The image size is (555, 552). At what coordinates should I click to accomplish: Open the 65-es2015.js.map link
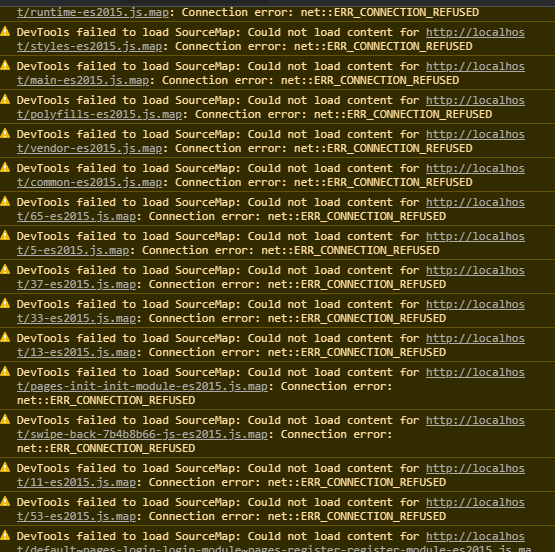click(x=76, y=216)
